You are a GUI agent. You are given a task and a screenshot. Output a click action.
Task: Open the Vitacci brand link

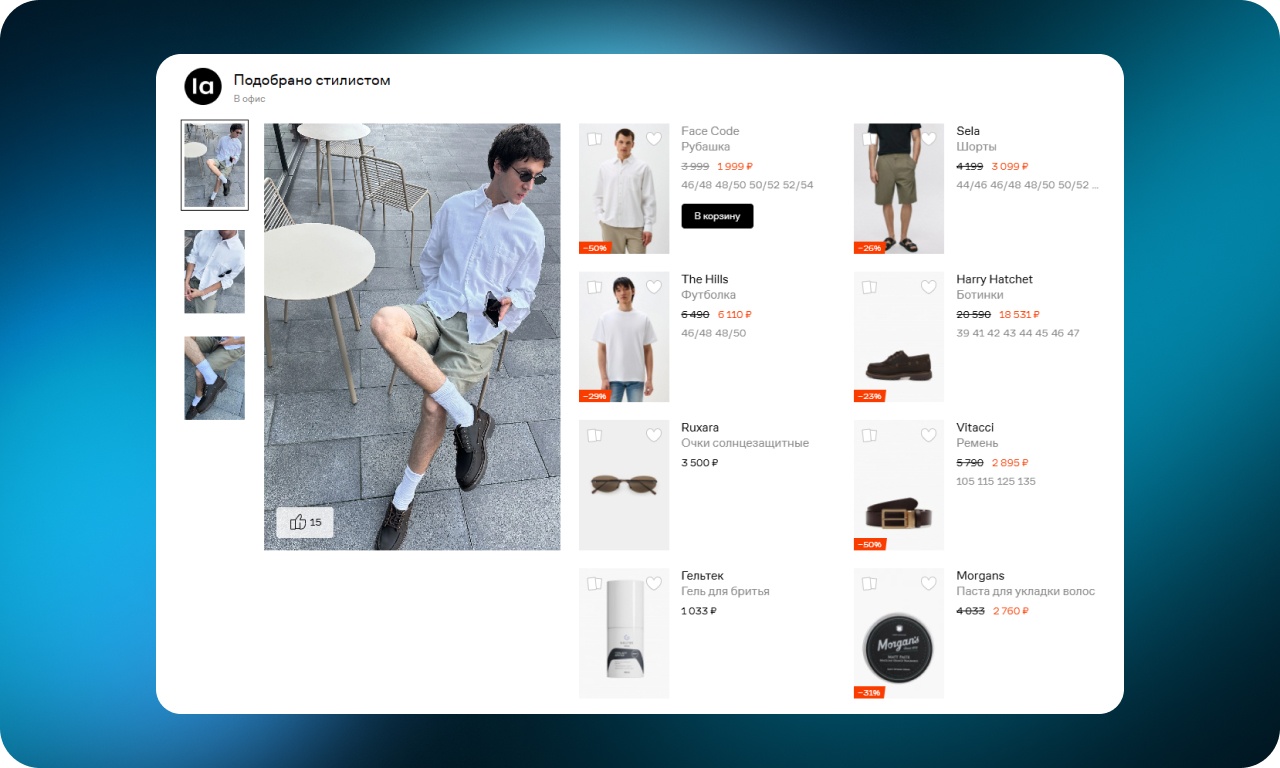coord(975,427)
